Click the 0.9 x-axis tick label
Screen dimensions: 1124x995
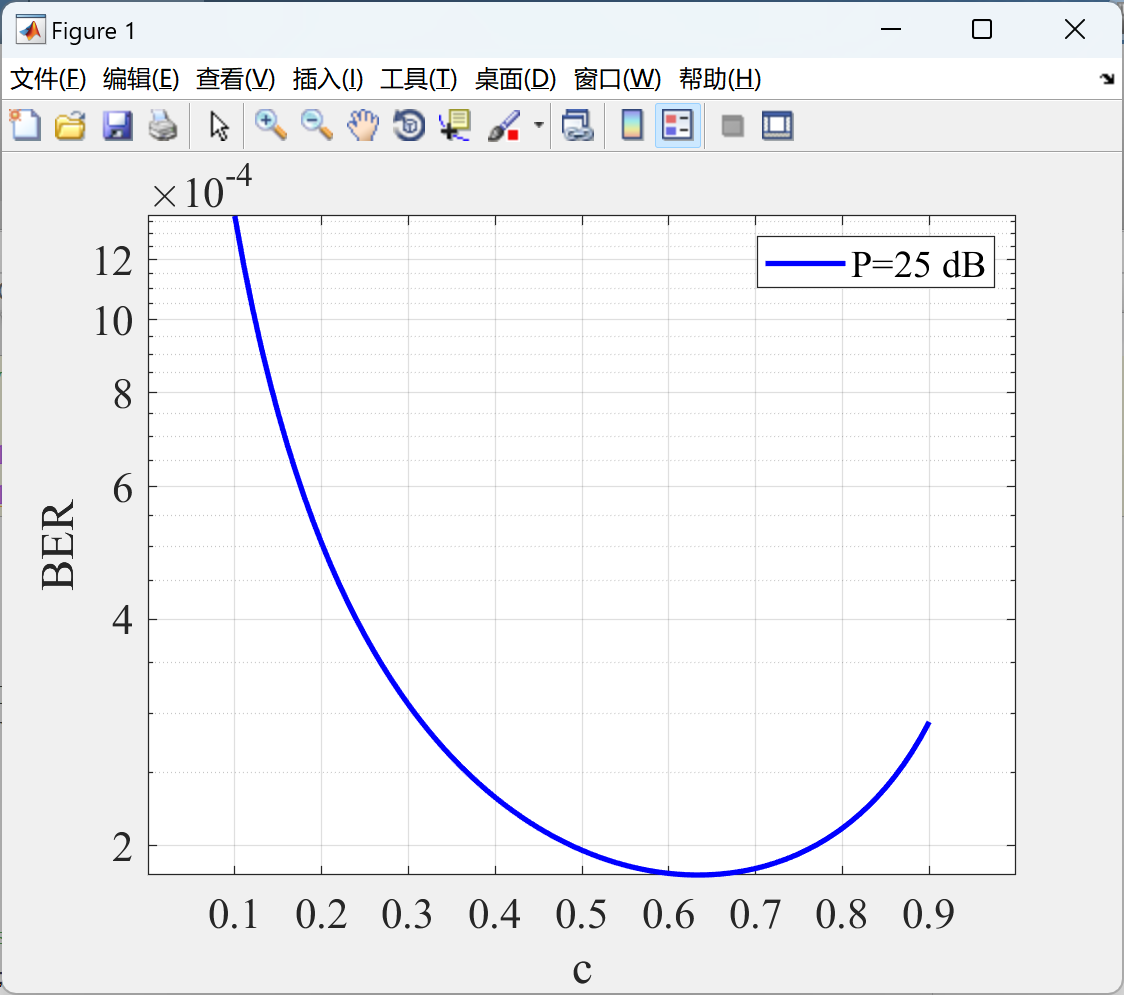pyautogui.click(x=929, y=915)
